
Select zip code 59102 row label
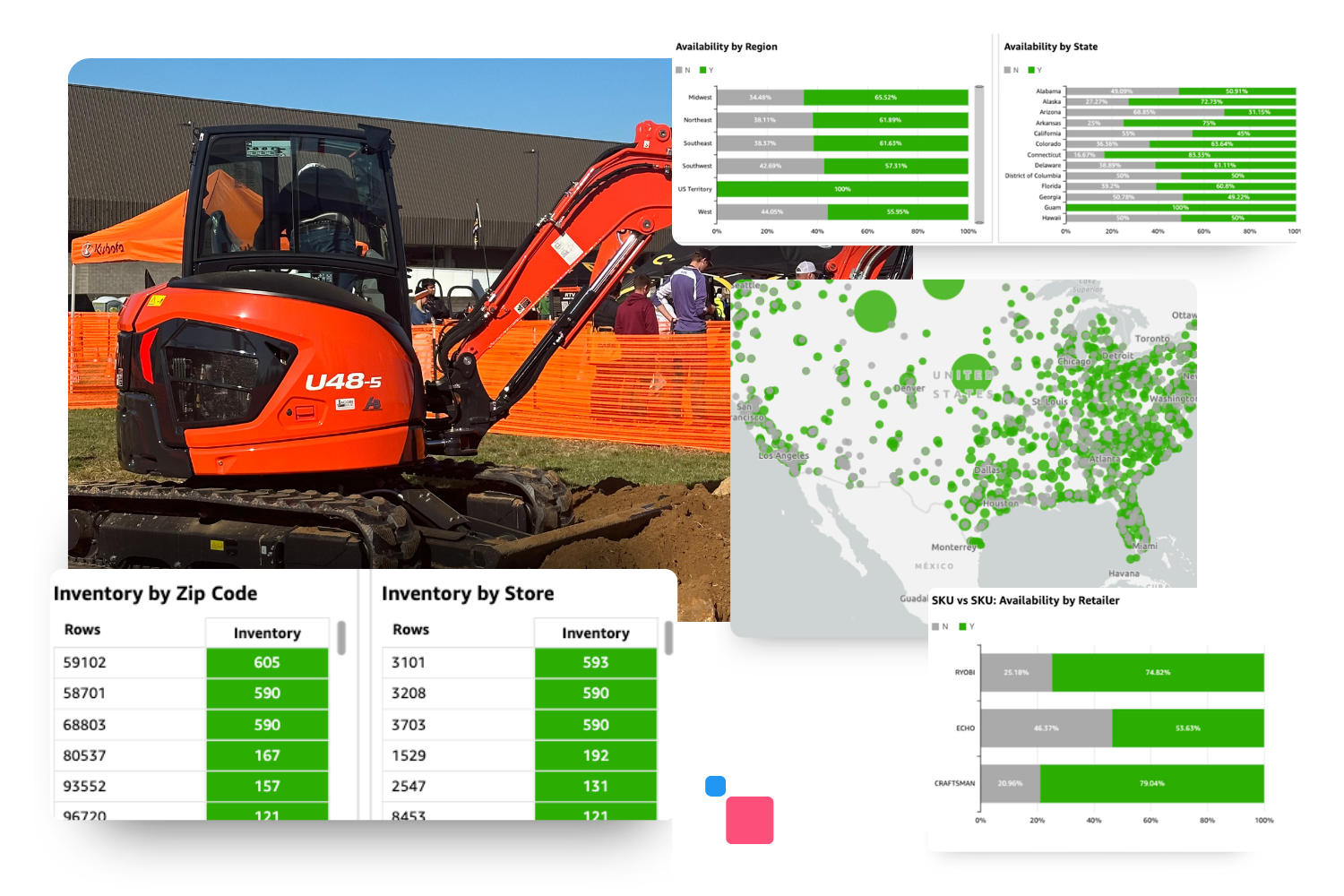pos(84,662)
